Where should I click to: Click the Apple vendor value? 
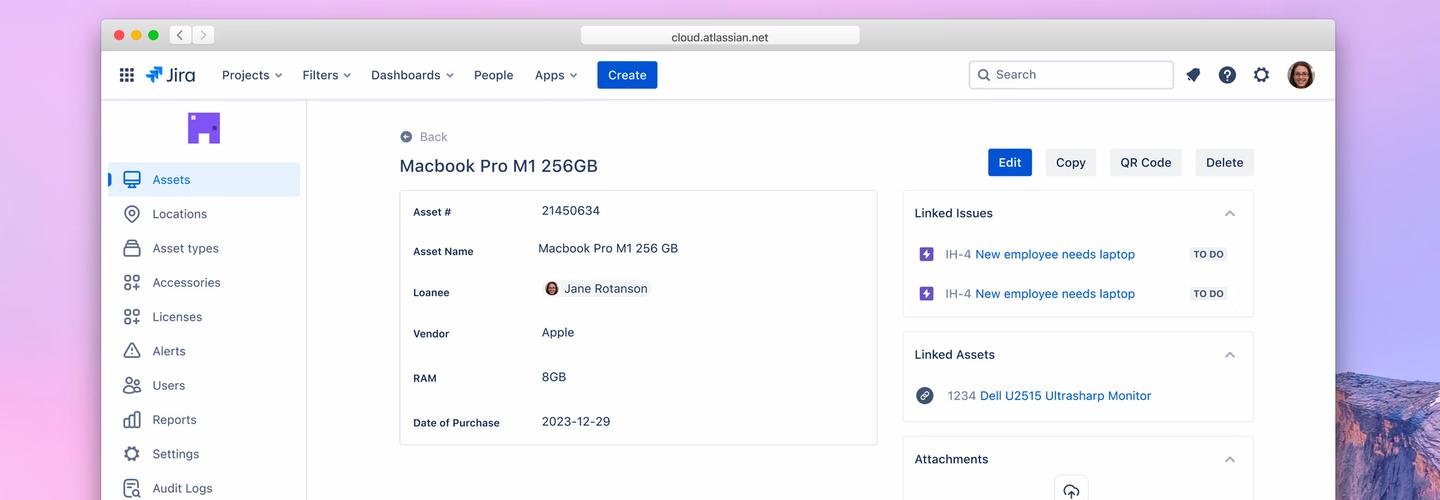click(x=558, y=333)
